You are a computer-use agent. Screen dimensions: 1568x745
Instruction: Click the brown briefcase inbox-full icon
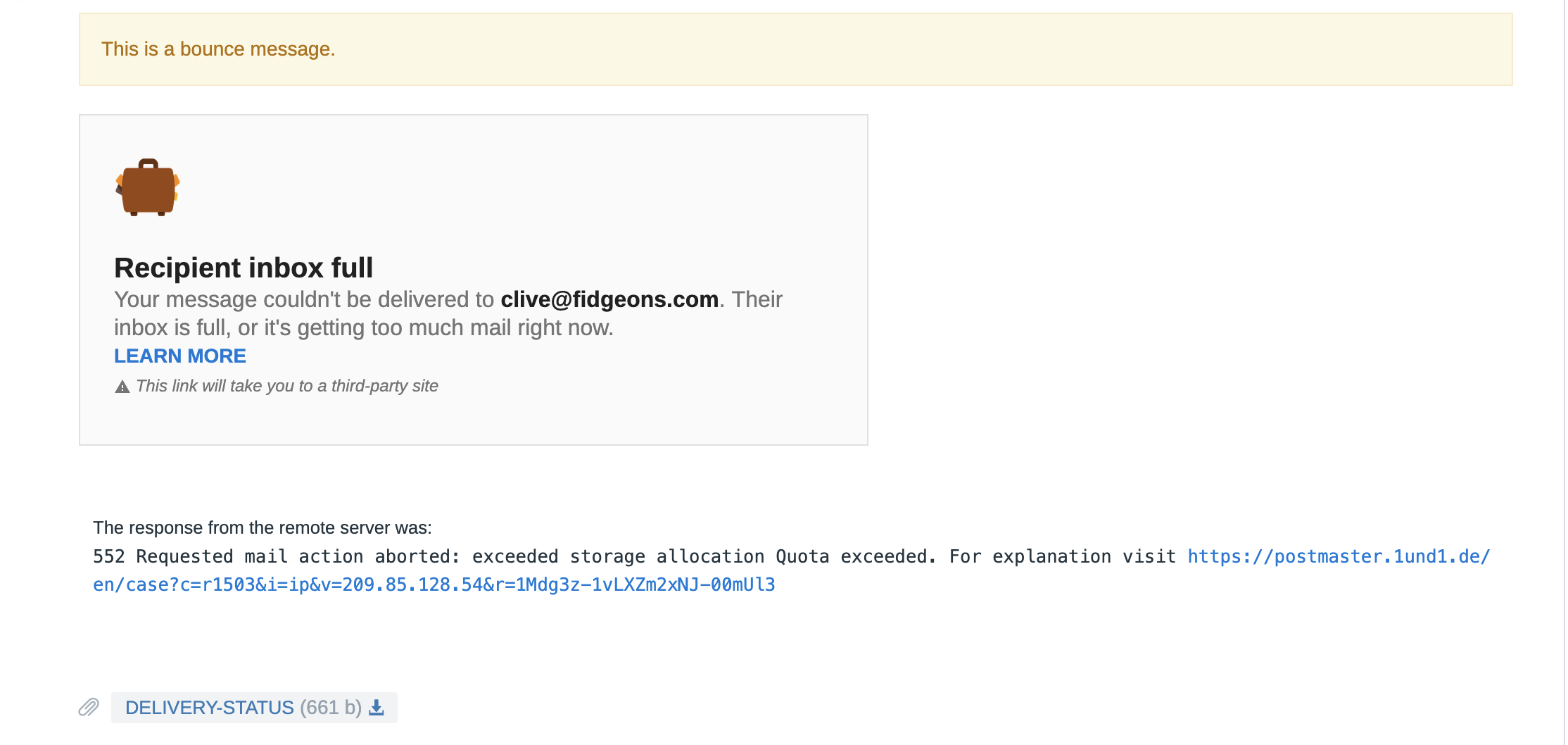click(148, 187)
